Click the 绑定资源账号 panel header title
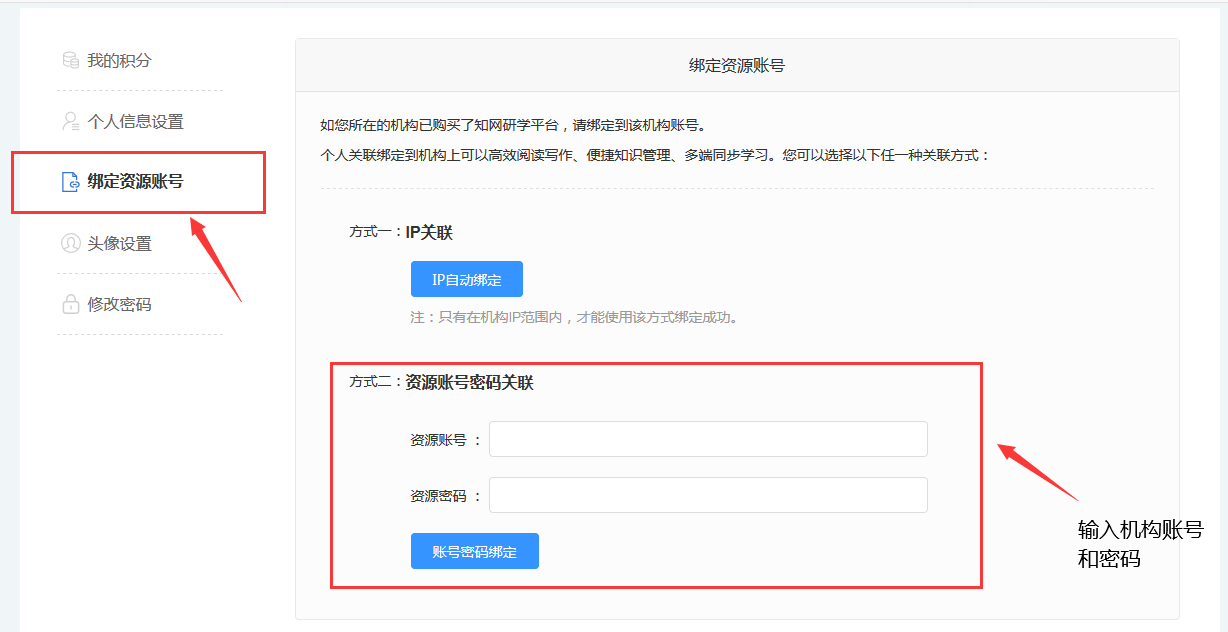The width and height of the screenshot is (1228, 632). tap(737, 65)
